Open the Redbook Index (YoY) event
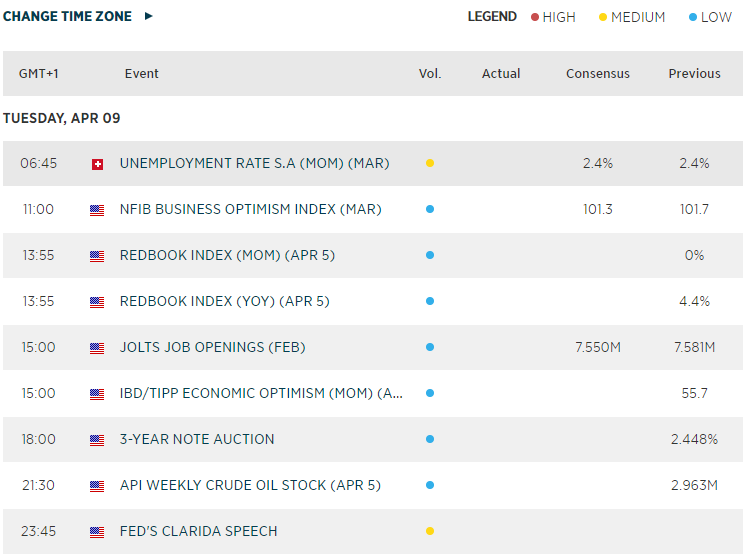The image size is (745, 555). (x=224, y=301)
